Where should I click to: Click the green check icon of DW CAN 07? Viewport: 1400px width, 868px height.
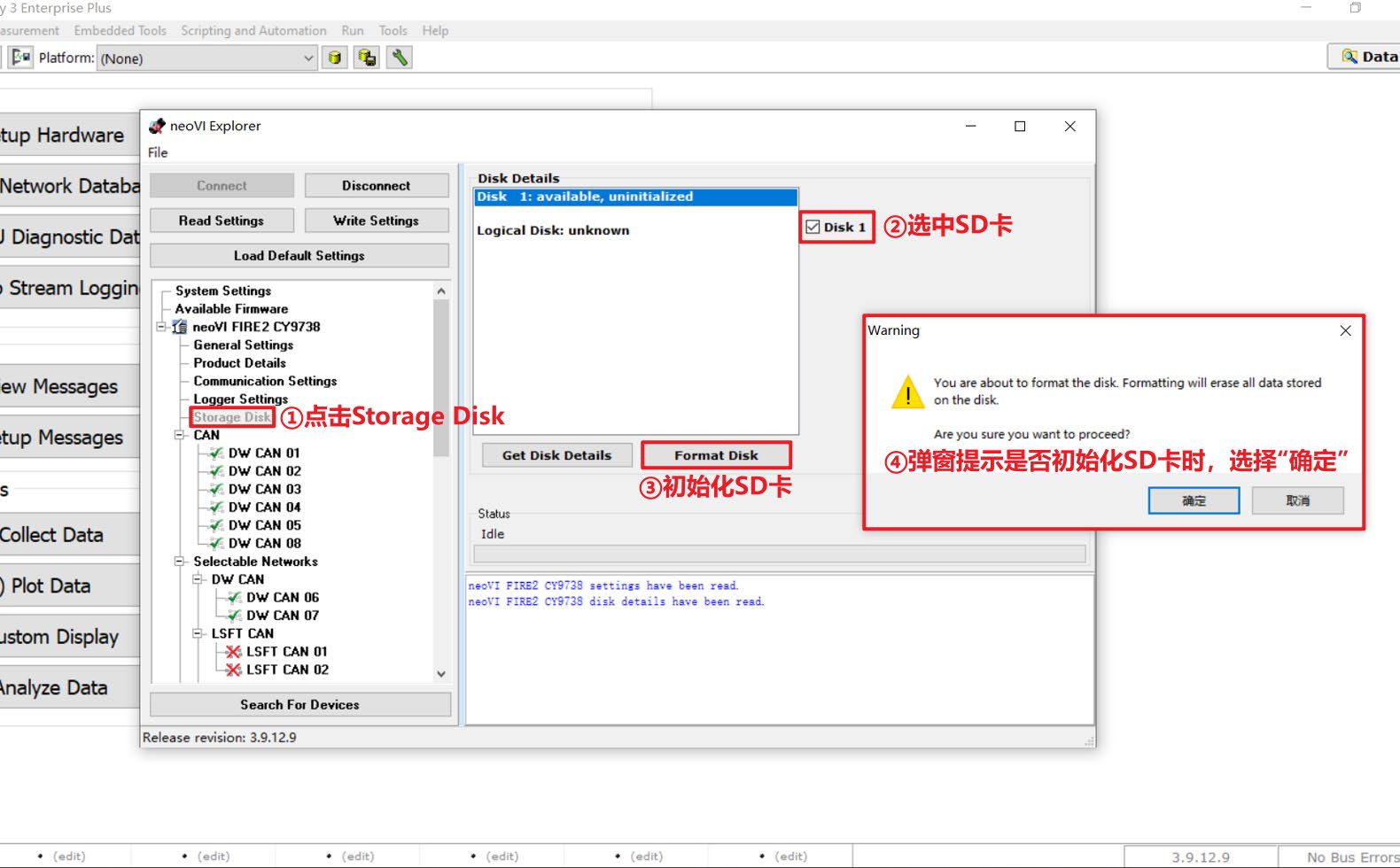tap(234, 616)
